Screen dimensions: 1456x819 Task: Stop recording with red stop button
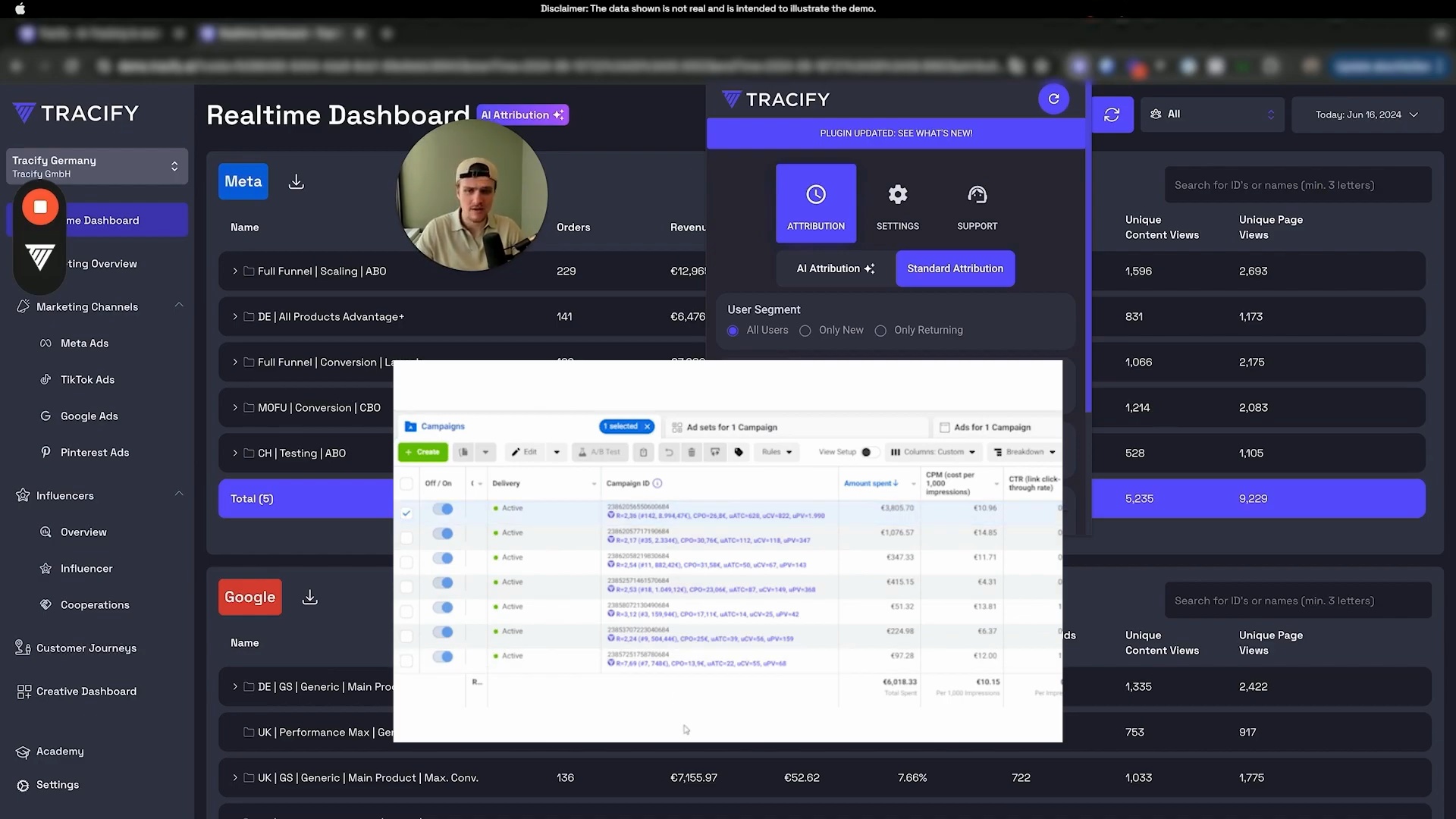[x=40, y=207]
